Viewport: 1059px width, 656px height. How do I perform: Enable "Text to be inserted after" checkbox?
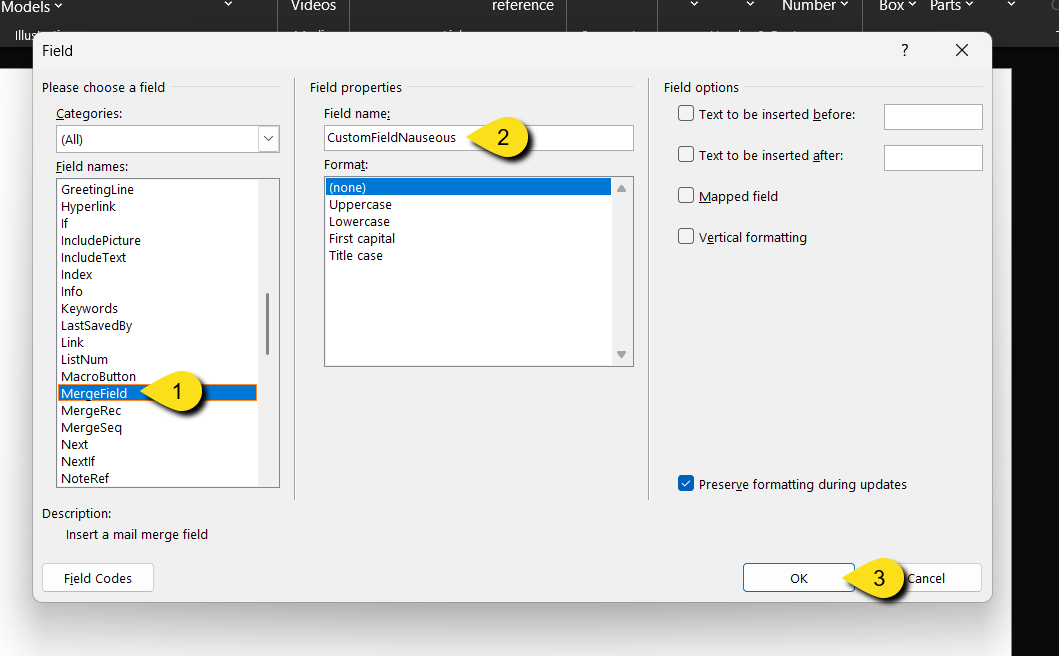[686, 155]
